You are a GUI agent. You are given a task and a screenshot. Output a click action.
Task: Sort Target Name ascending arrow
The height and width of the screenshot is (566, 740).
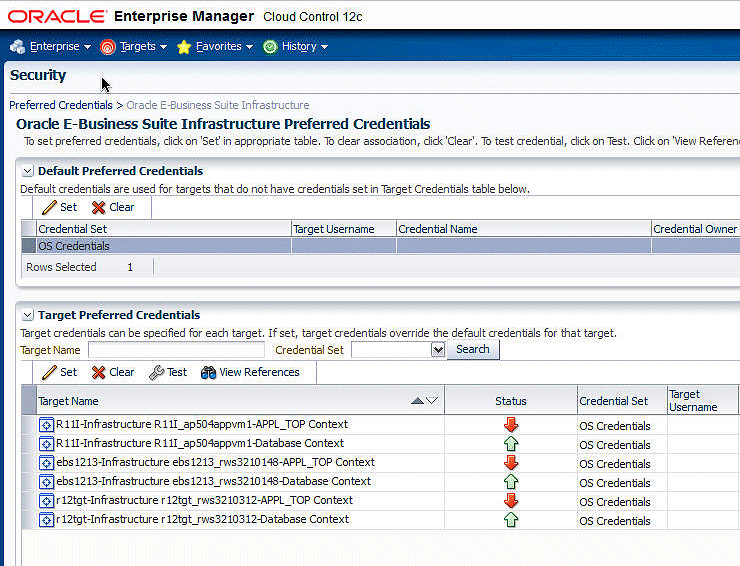417,401
